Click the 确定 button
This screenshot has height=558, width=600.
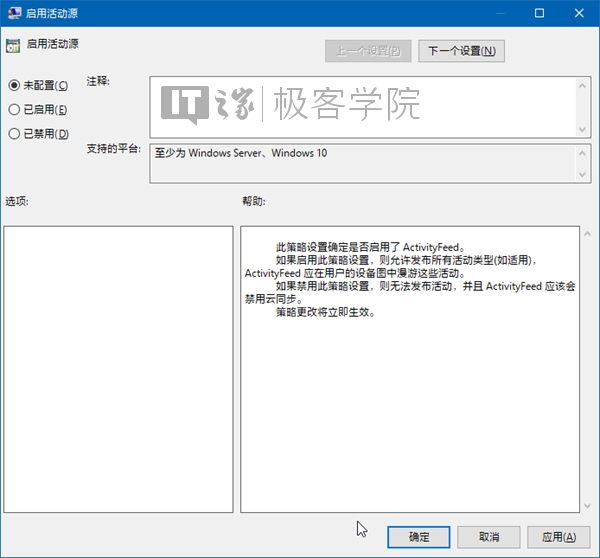(x=419, y=537)
